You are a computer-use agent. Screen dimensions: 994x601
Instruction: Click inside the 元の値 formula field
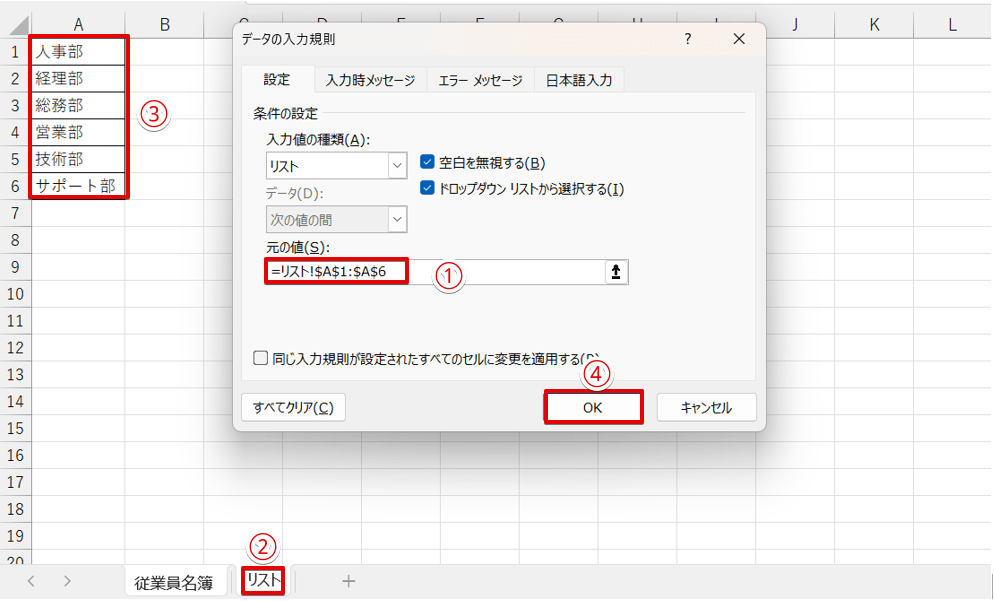(x=400, y=271)
